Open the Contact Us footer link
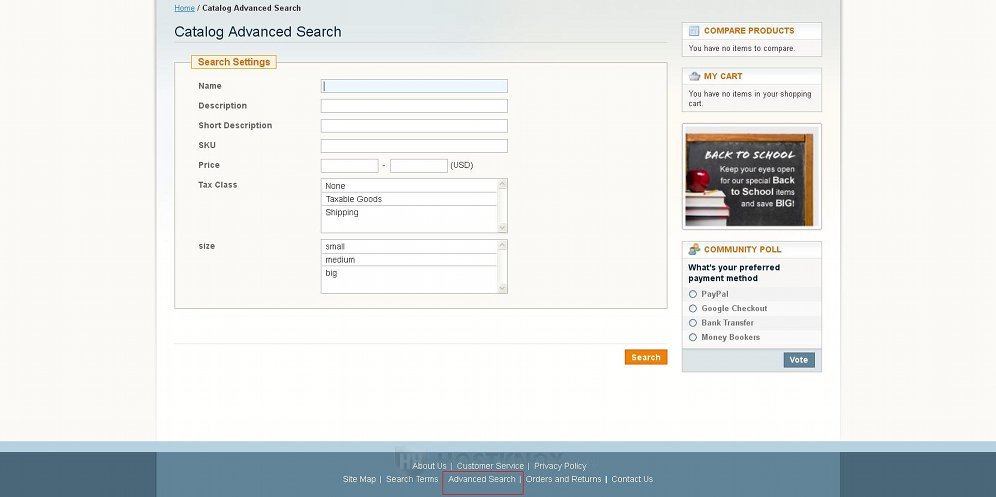 [632, 479]
